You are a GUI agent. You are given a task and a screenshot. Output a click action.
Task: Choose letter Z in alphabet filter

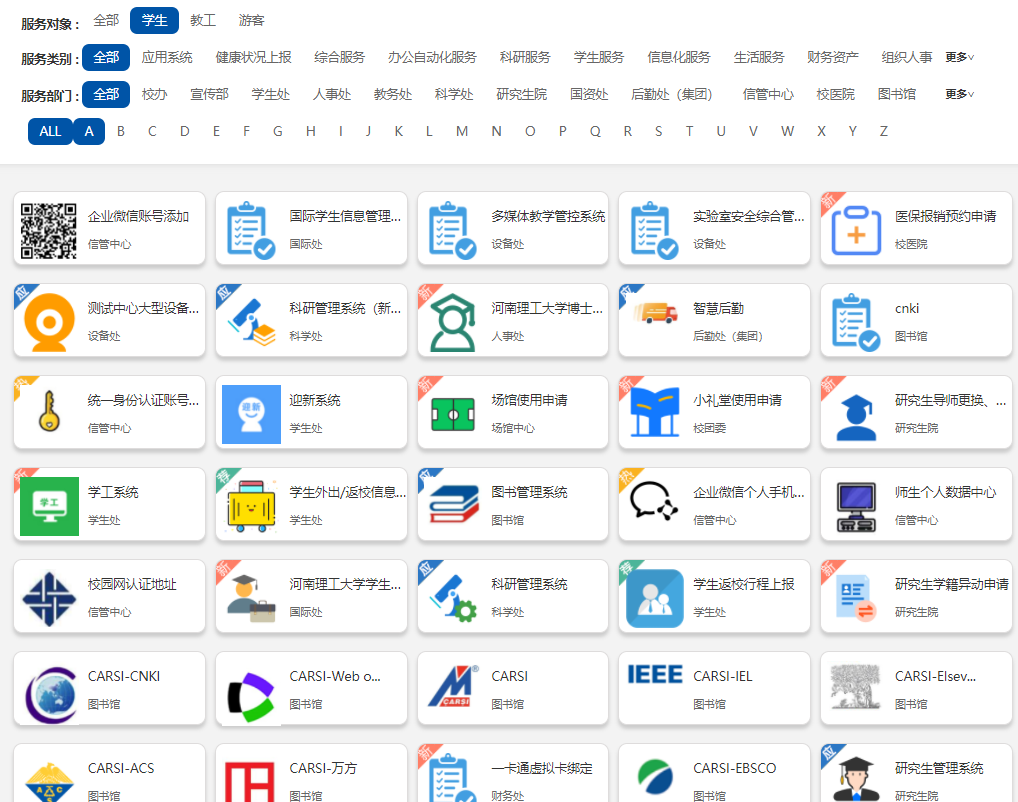pyautogui.click(x=884, y=131)
